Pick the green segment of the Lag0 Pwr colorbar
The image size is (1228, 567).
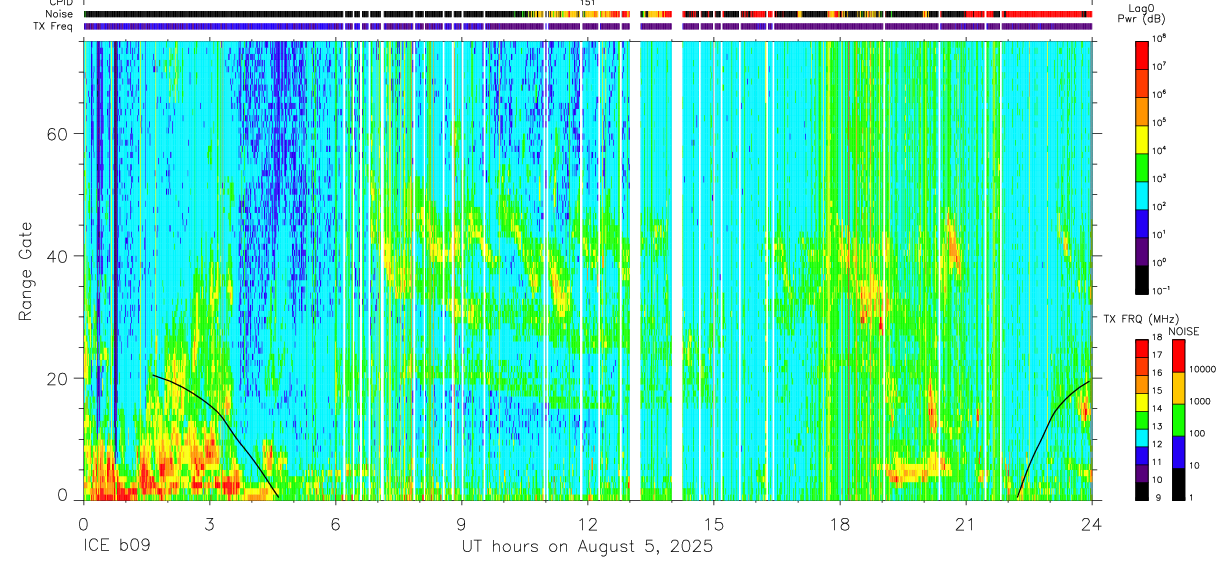point(1143,167)
